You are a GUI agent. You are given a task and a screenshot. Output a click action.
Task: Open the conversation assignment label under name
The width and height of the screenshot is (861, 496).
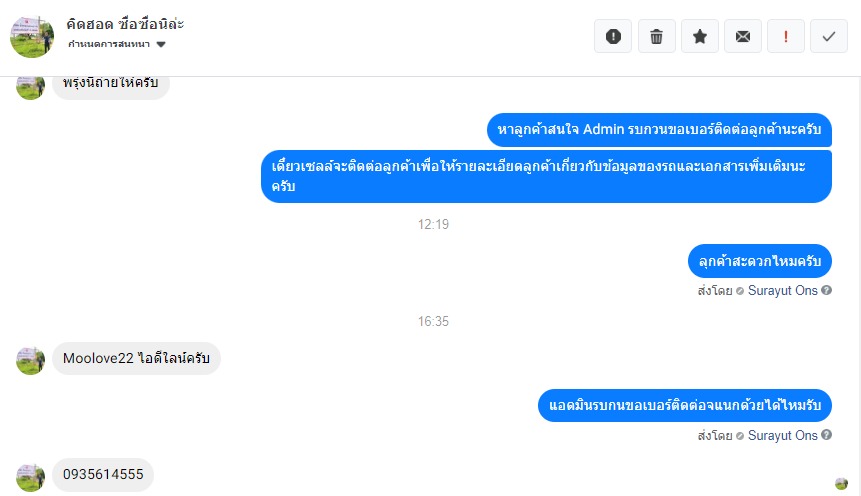click(110, 45)
